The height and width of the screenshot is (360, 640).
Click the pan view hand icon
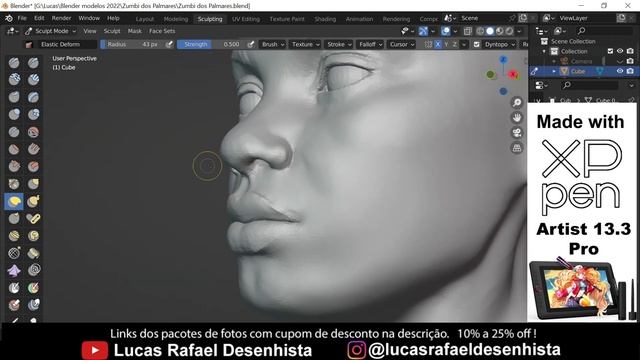517,118
